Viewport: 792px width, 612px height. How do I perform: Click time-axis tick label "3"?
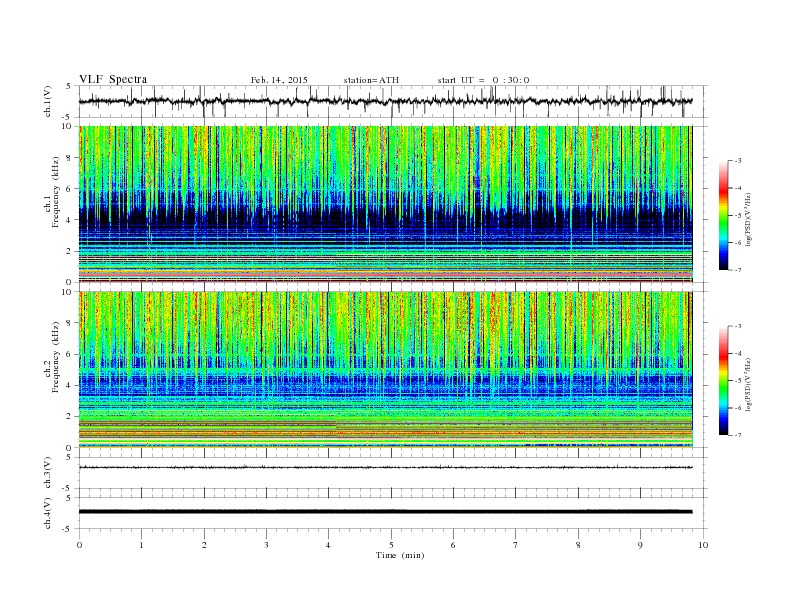pos(266,545)
